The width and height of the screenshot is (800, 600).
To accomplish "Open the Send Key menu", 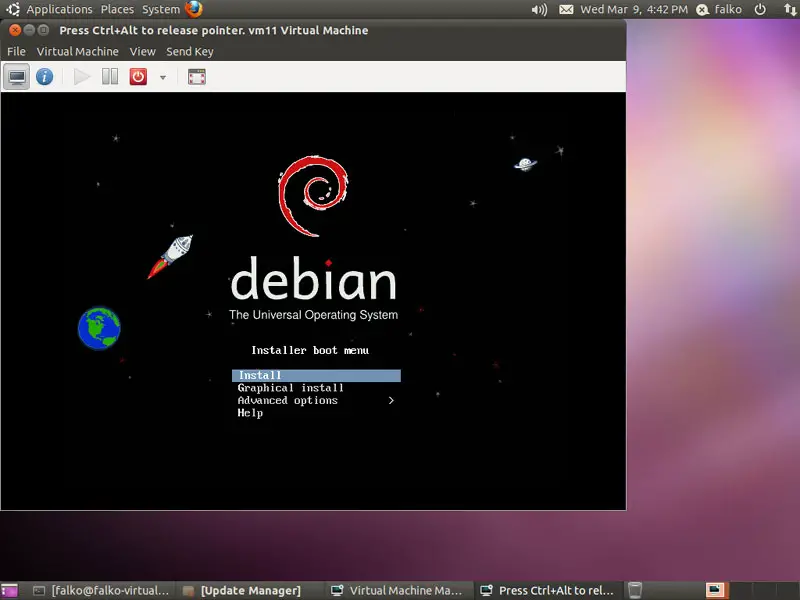I will [190, 52].
